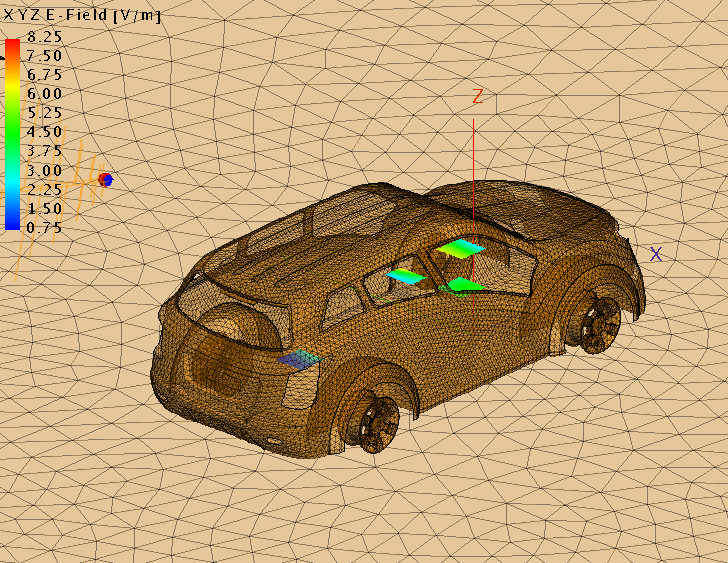Select the red-blue antenna source sphere
The width and height of the screenshot is (728, 563).
pyautogui.click(x=105, y=180)
